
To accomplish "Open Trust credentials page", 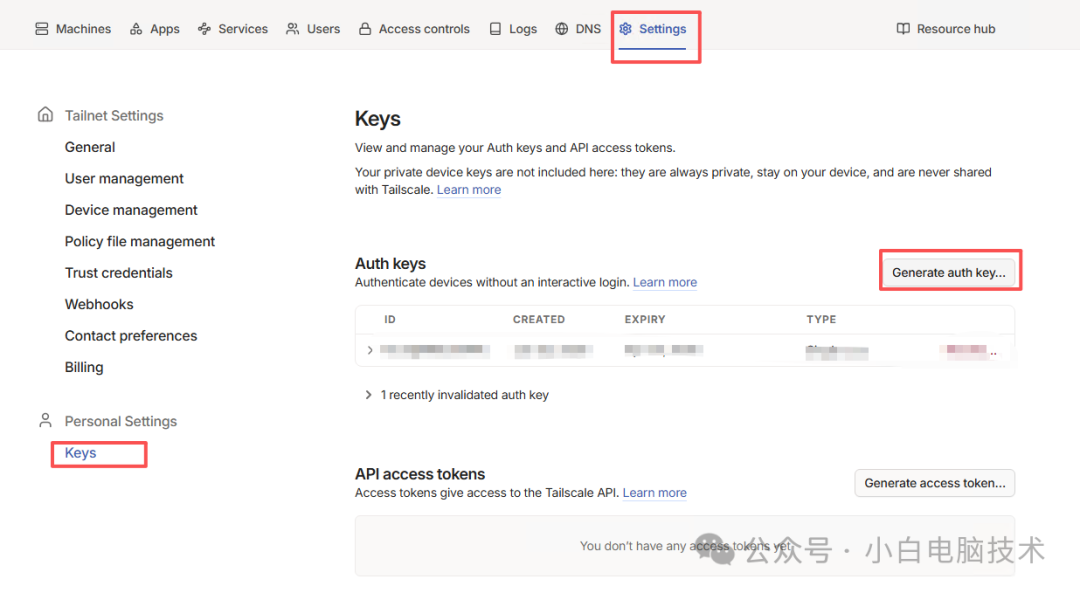I will coord(118,273).
